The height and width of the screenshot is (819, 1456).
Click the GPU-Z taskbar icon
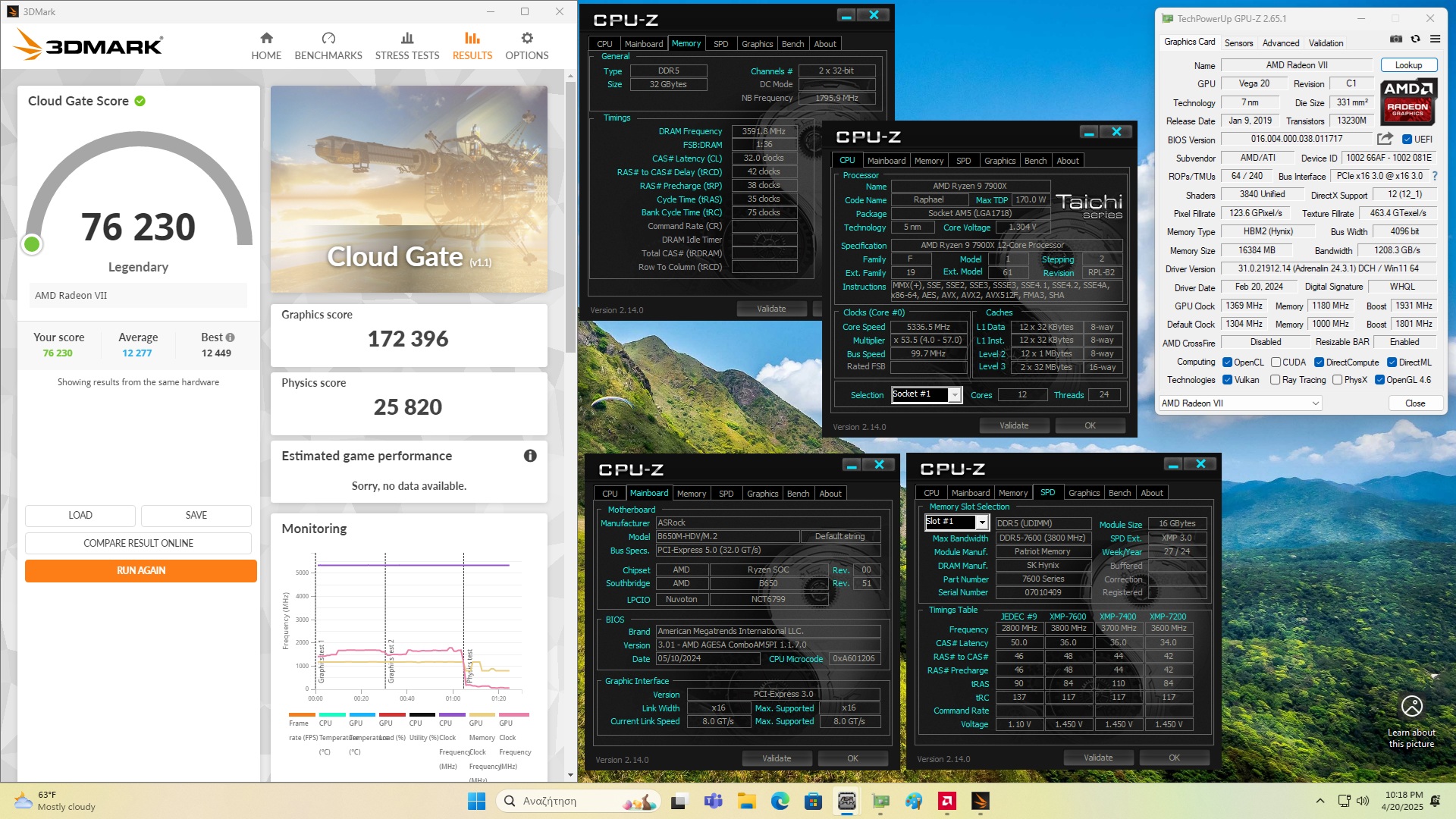pyautogui.click(x=880, y=801)
